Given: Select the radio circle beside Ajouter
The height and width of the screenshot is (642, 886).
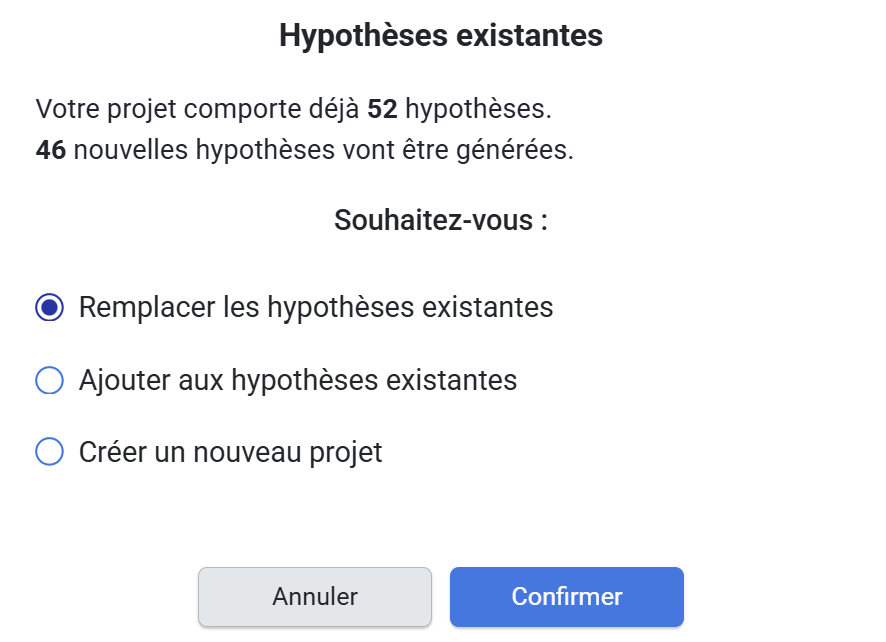Looking at the screenshot, I should pyautogui.click(x=49, y=381).
